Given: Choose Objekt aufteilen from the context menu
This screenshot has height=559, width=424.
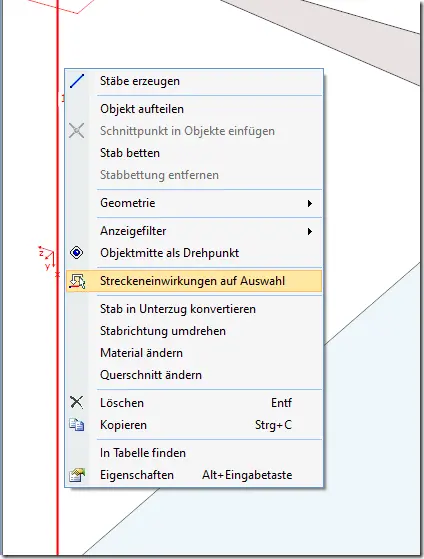Looking at the screenshot, I should click(x=142, y=109).
